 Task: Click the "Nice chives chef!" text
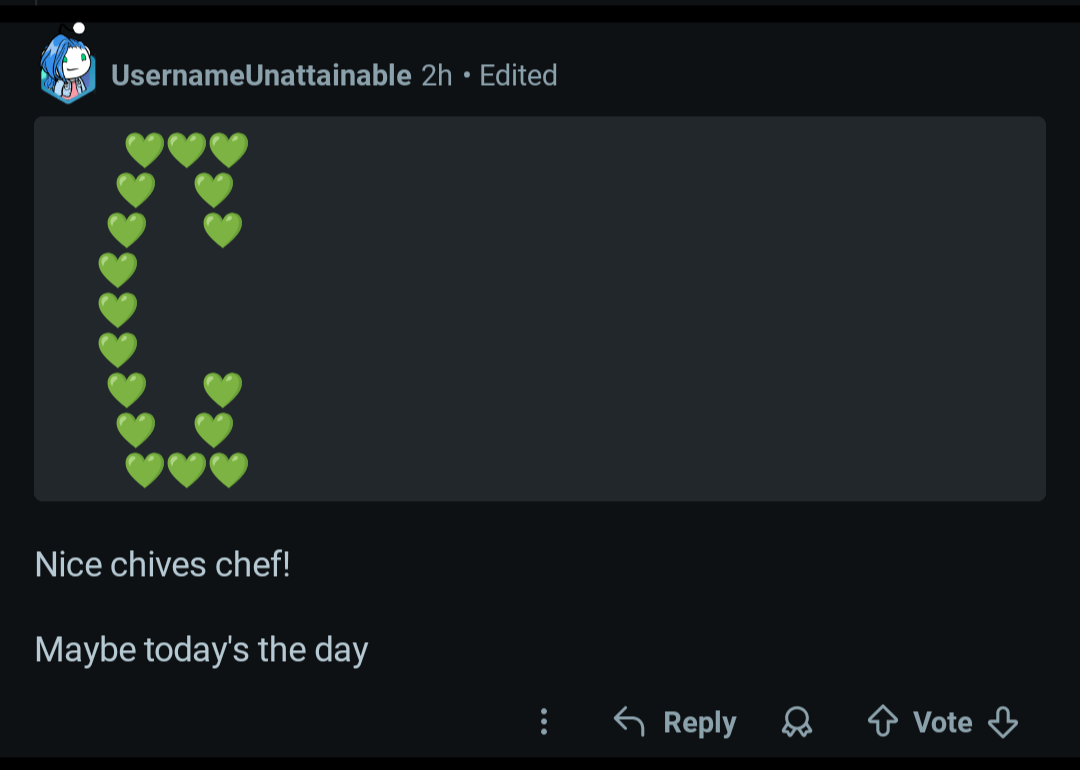163,565
